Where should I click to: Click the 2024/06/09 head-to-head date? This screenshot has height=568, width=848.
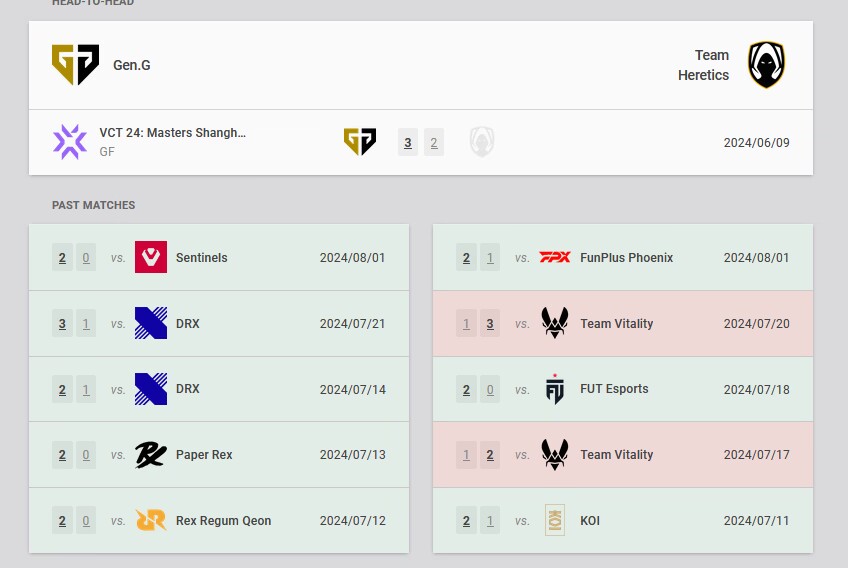click(x=756, y=142)
